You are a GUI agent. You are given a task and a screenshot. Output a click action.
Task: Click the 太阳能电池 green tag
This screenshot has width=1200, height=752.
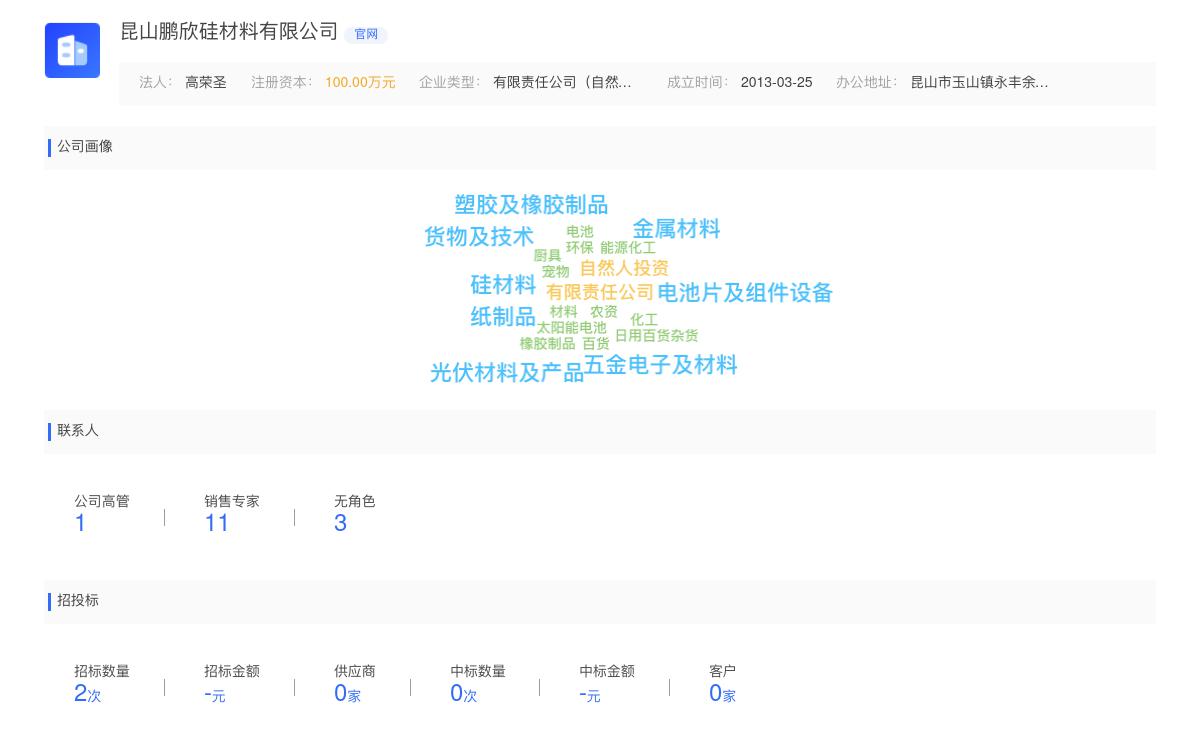[x=571, y=328]
